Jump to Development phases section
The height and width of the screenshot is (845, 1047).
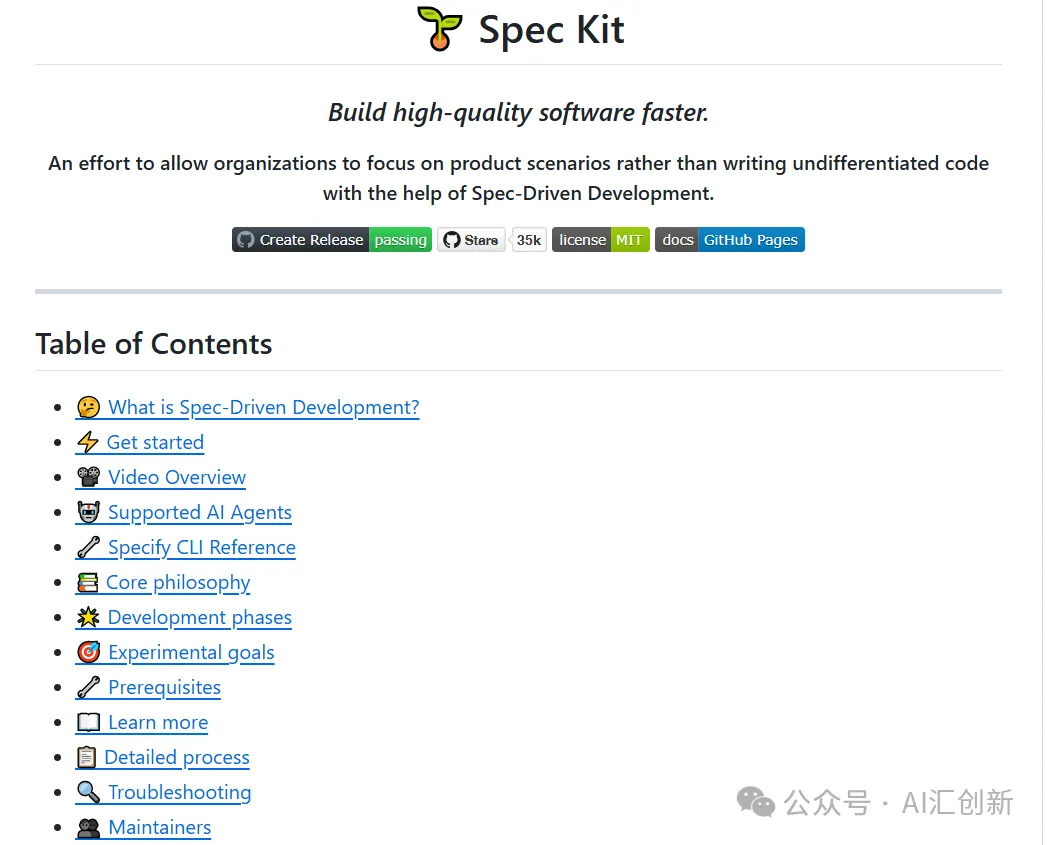pyautogui.click(x=199, y=618)
